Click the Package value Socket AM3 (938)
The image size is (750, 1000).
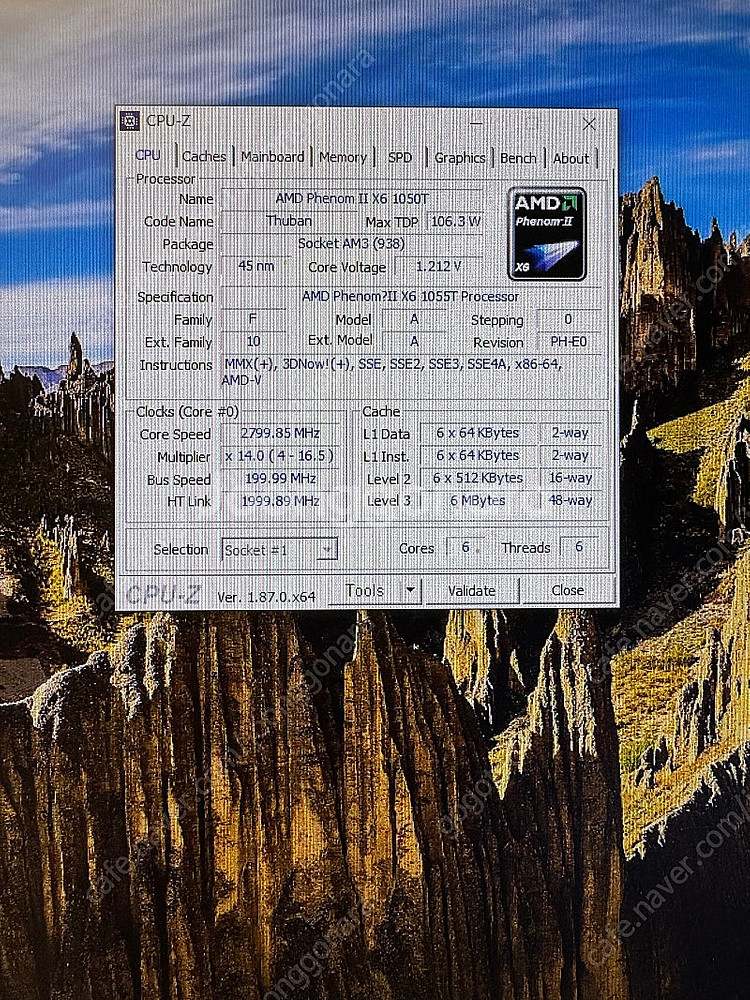click(x=351, y=244)
